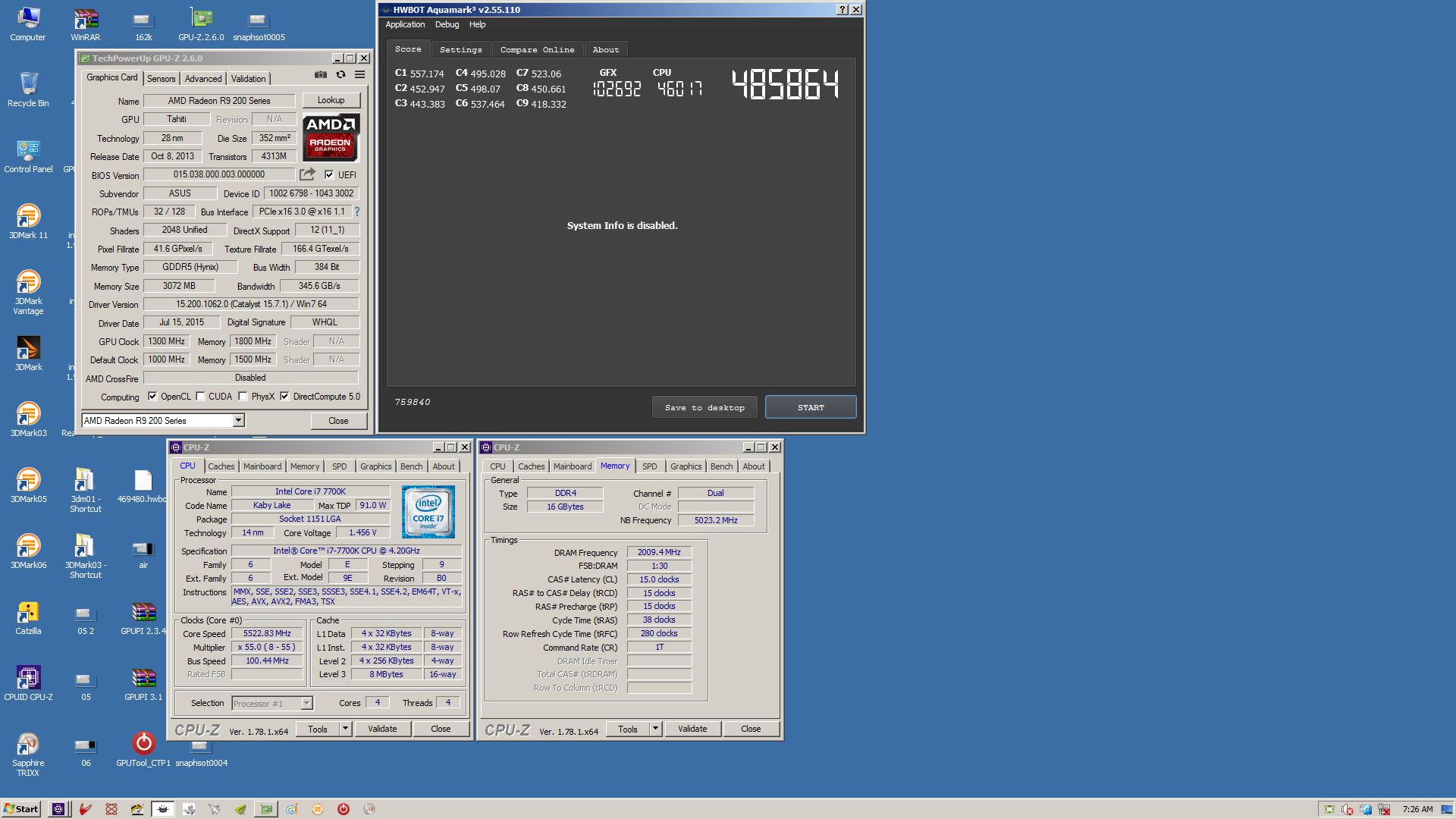Open the SPD tab in right CPU-Z
This screenshot has height=819, width=1456.
649,466
